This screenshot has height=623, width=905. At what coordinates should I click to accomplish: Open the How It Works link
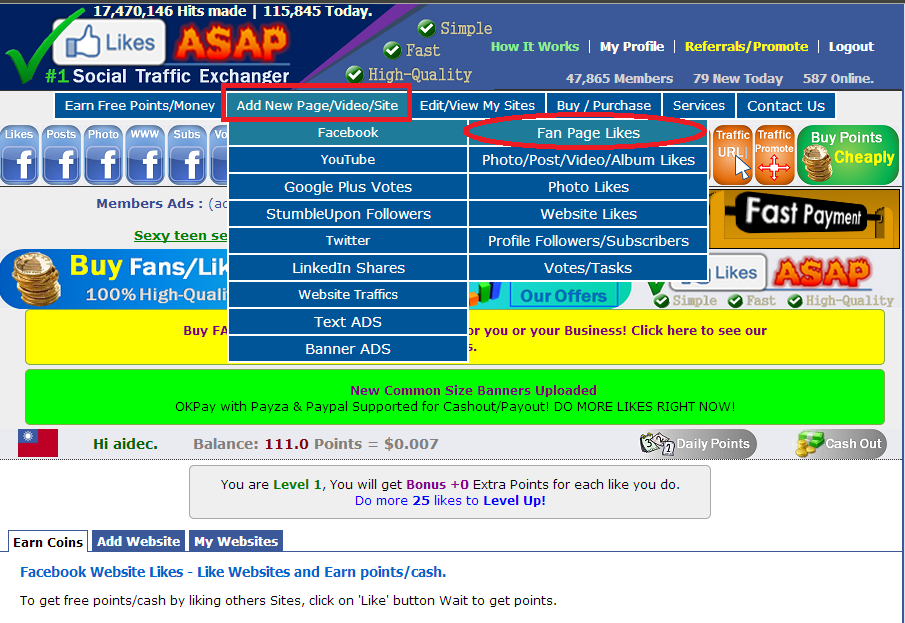point(534,47)
